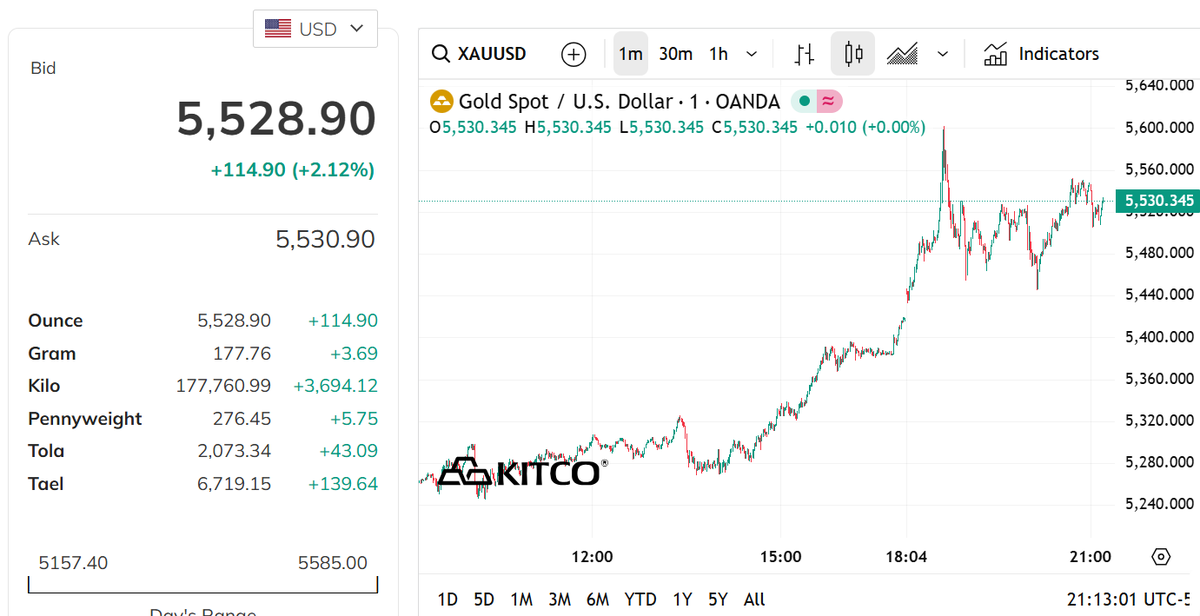Click the add symbol plus icon
Image resolution: width=1200 pixels, height=616 pixels.
click(573, 54)
